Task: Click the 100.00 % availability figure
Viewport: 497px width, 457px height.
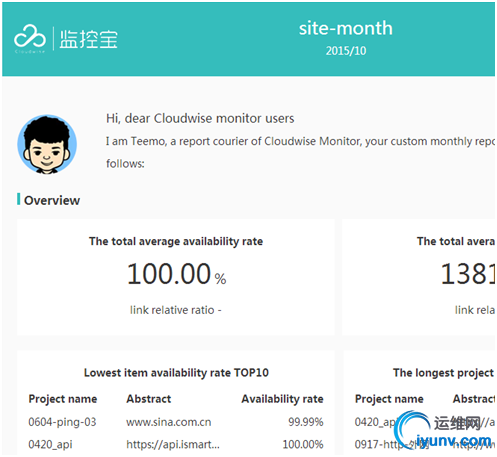Action: (176, 274)
